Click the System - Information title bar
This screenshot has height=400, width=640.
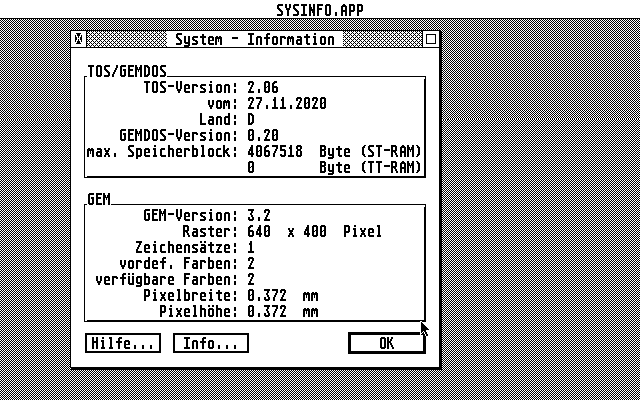(255, 39)
